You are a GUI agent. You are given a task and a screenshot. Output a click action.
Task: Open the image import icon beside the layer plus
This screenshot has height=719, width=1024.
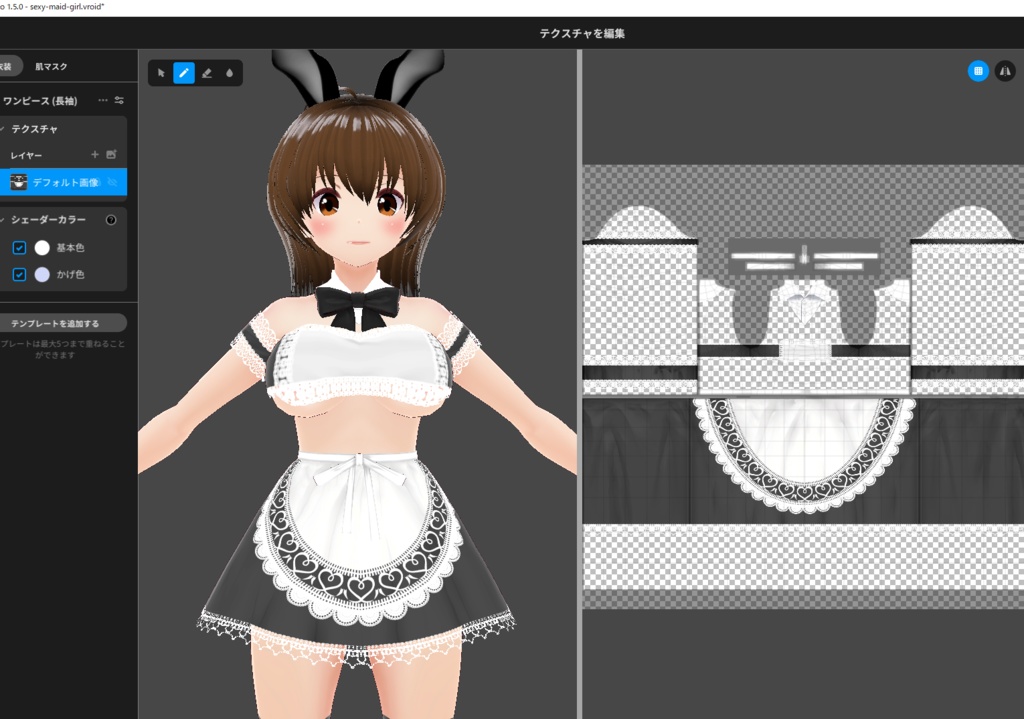pyautogui.click(x=112, y=154)
